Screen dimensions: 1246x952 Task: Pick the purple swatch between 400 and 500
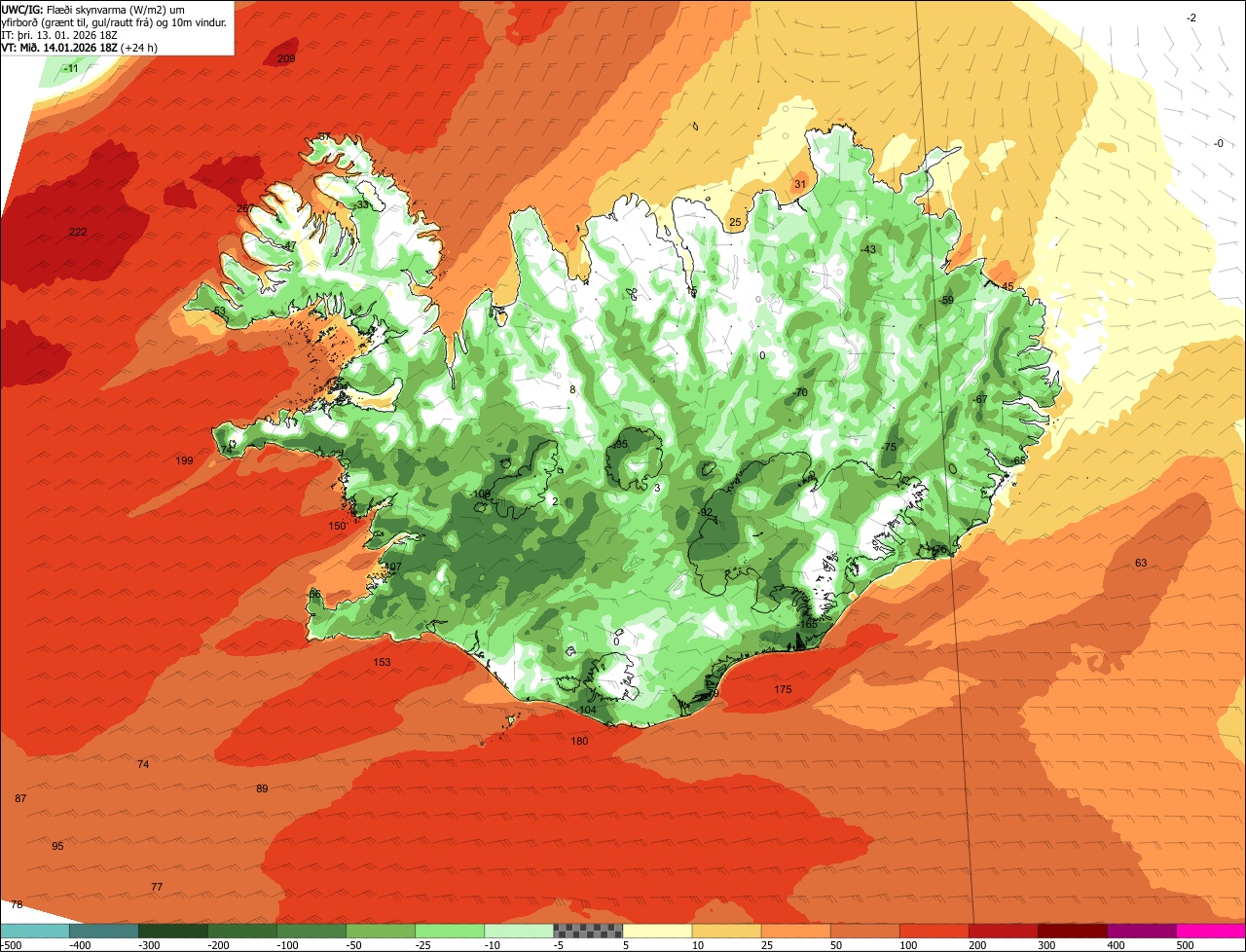[x=1141, y=931]
